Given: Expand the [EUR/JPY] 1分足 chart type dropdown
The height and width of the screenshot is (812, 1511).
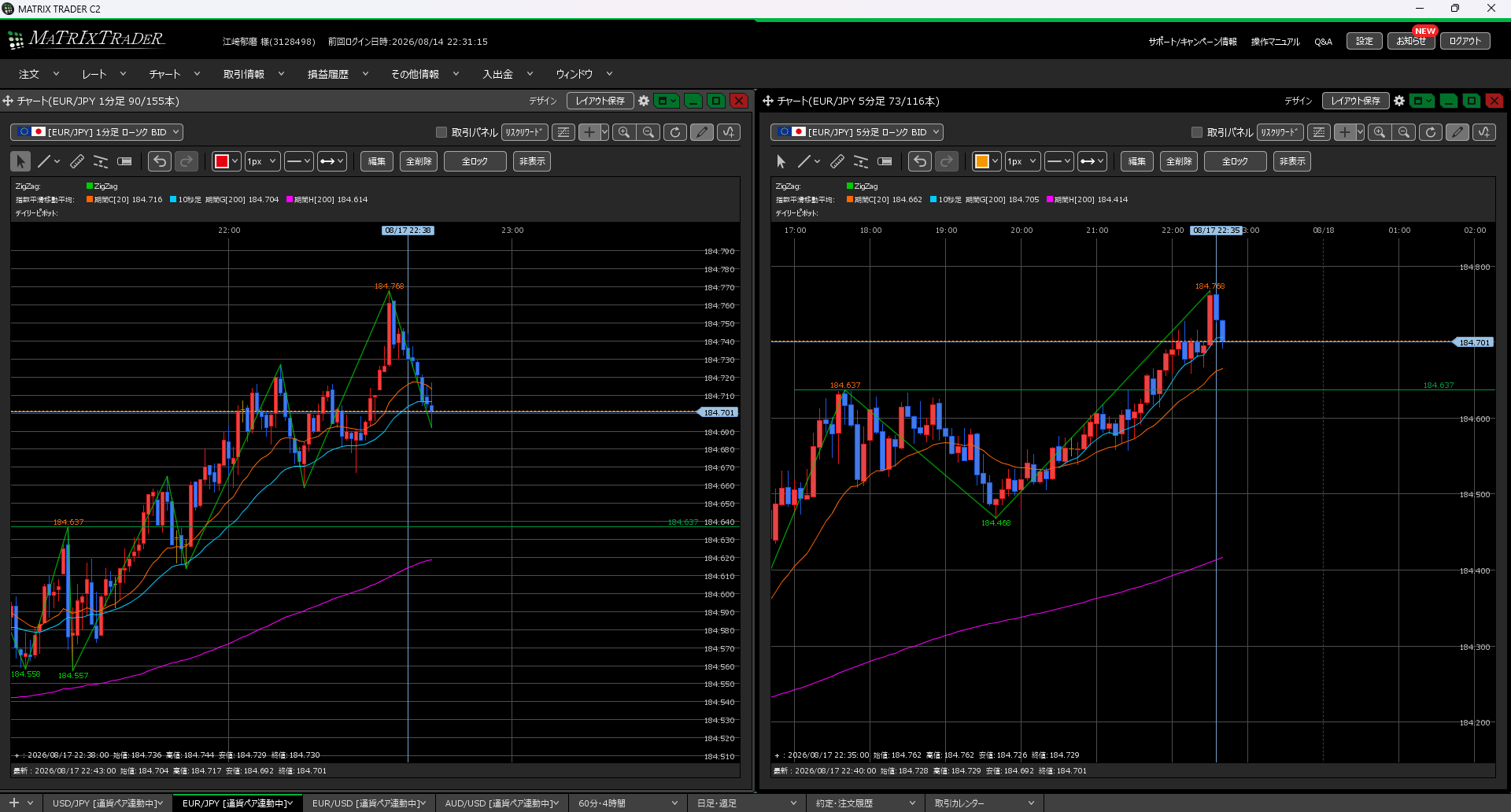Looking at the screenshot, I should (x=97, y=132).
